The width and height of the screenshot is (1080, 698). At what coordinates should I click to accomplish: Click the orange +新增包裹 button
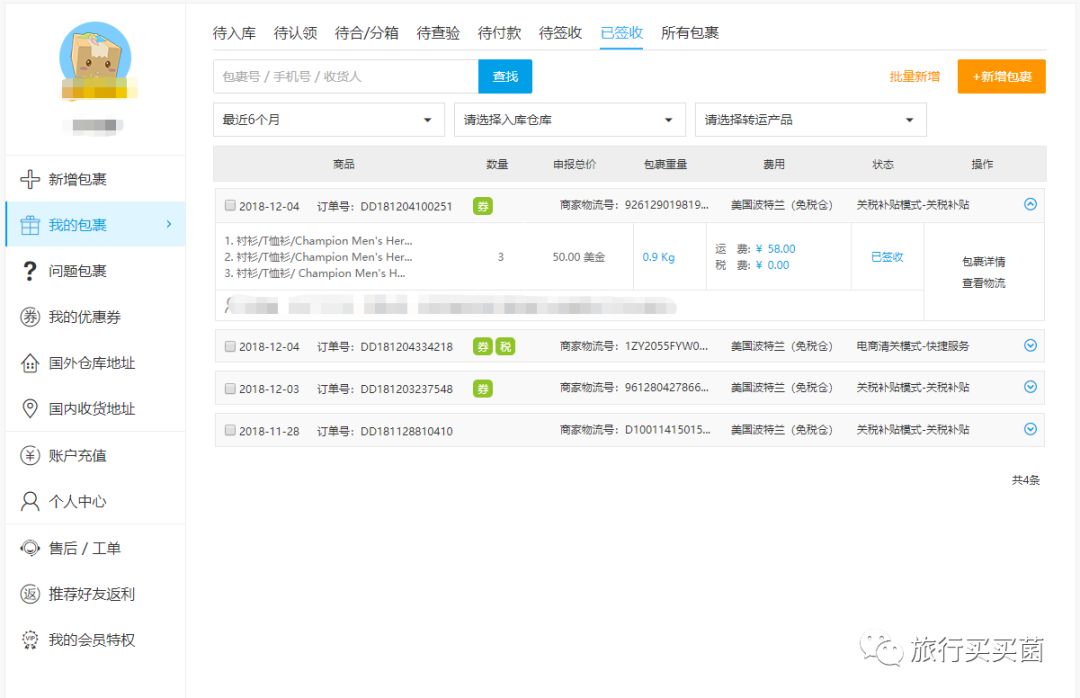tap(1001, 76)
